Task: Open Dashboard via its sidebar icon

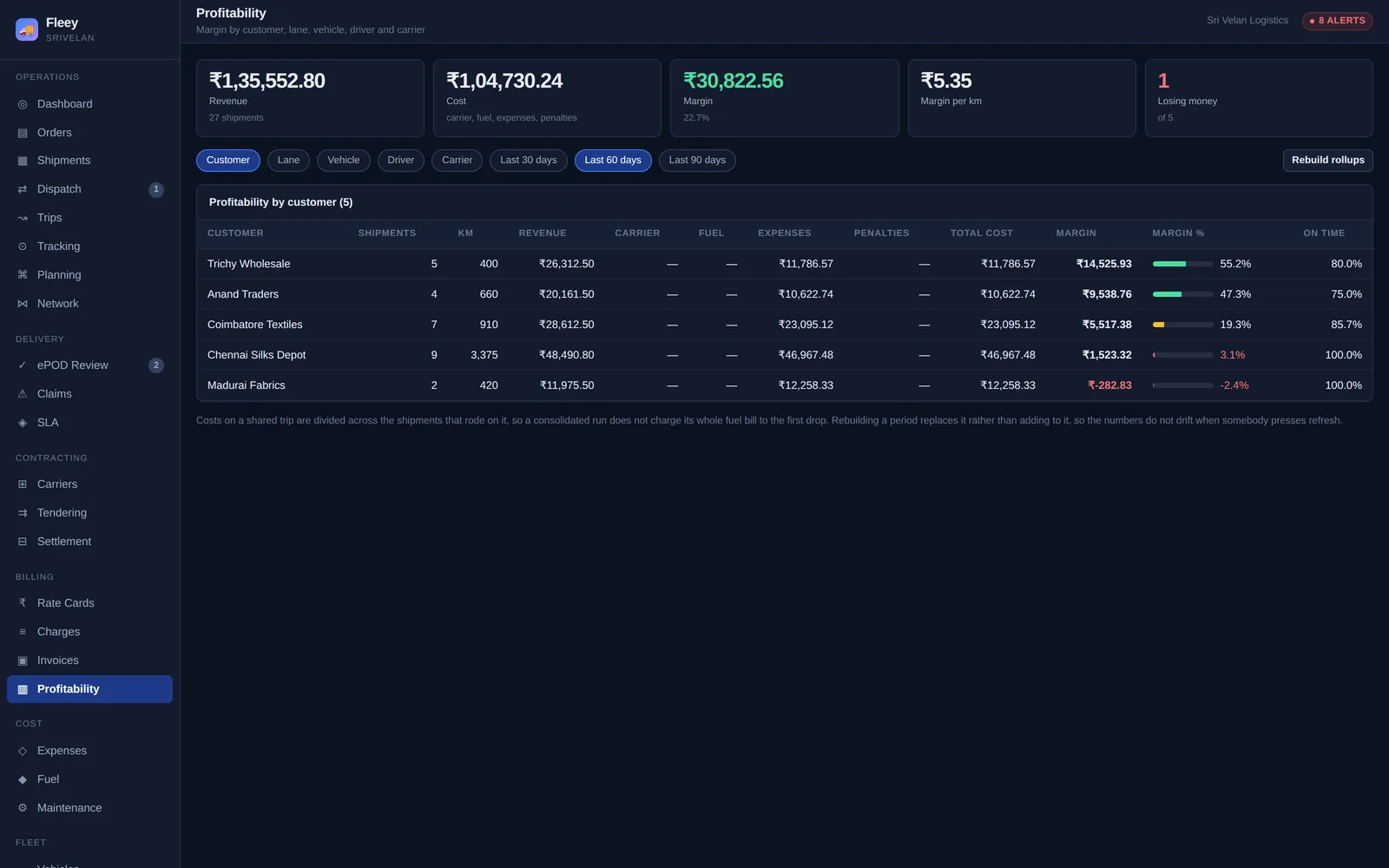Action: tap(23, 104)
